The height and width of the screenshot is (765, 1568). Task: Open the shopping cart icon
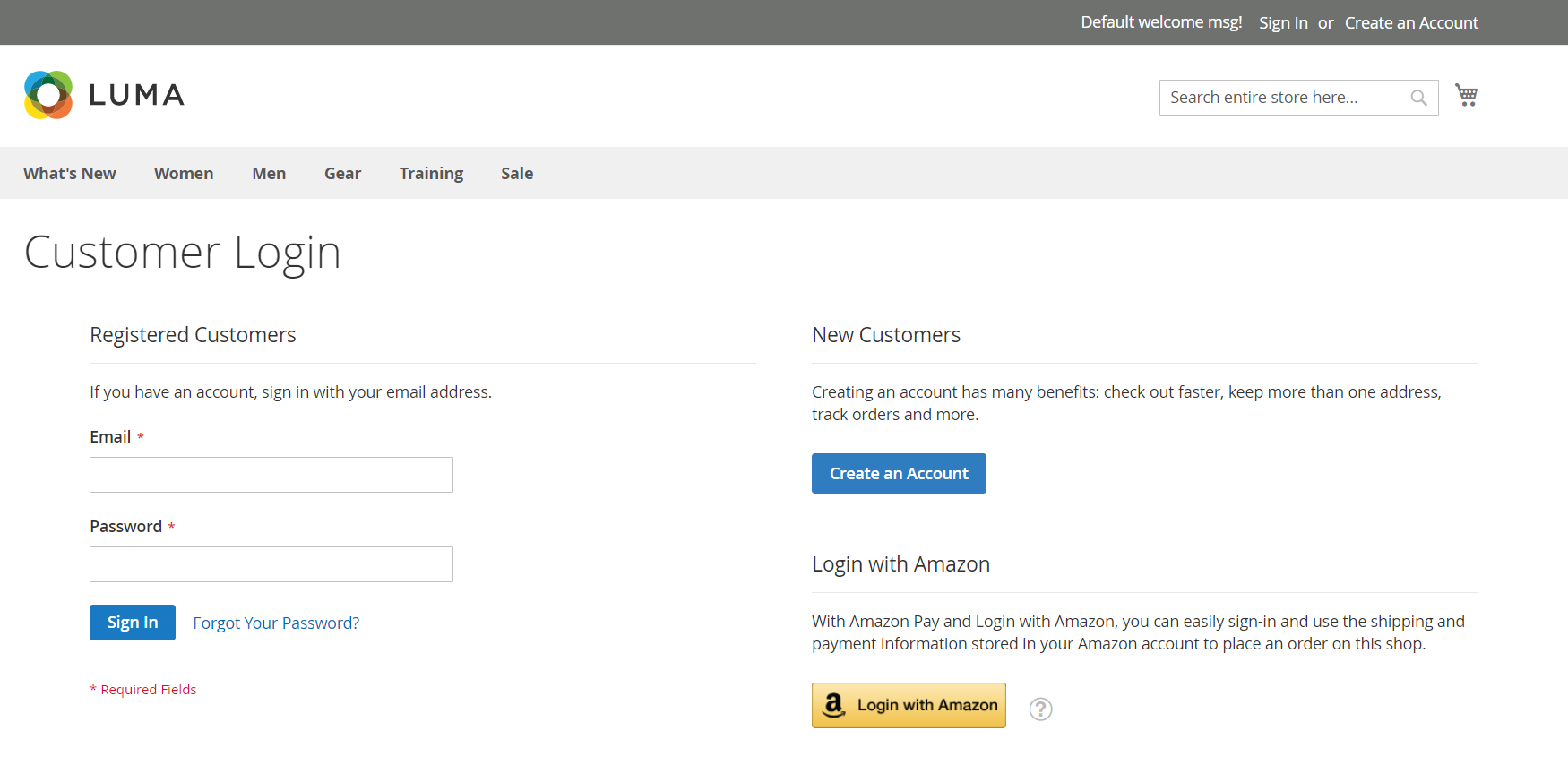pos(1466,95)
